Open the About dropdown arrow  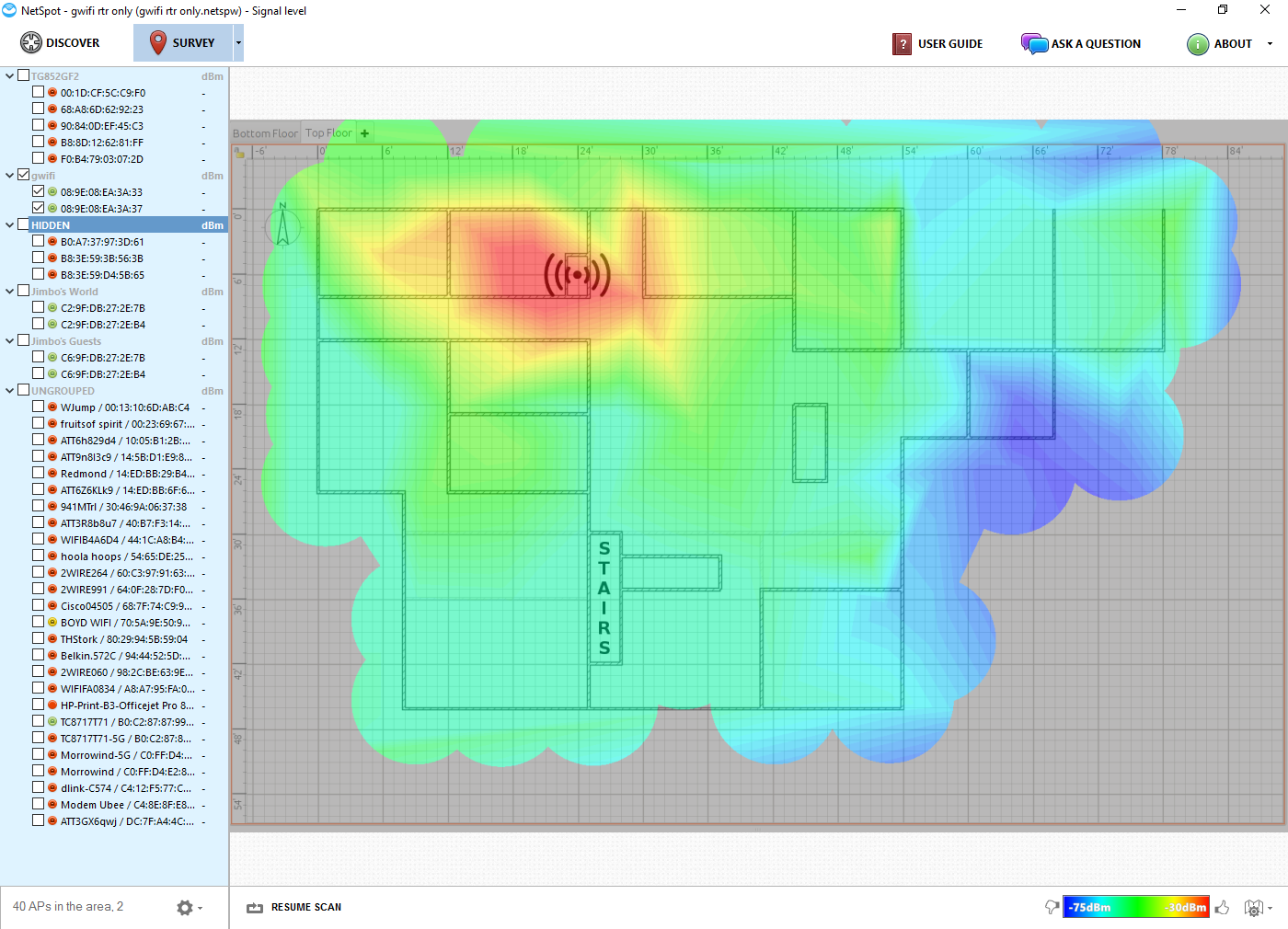point(1271,44)
